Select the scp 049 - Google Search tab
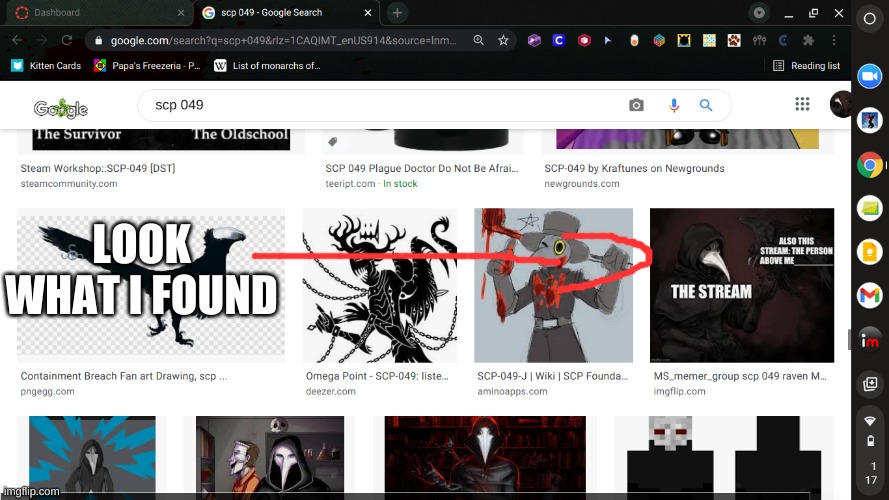Screen dimensions: 889x500 pos(284,13)
